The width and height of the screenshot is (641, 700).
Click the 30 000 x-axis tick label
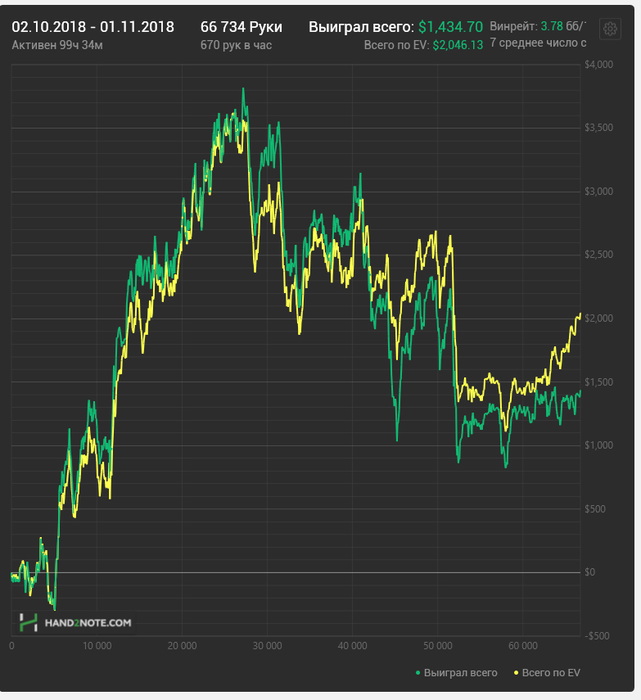coord(267,646)
